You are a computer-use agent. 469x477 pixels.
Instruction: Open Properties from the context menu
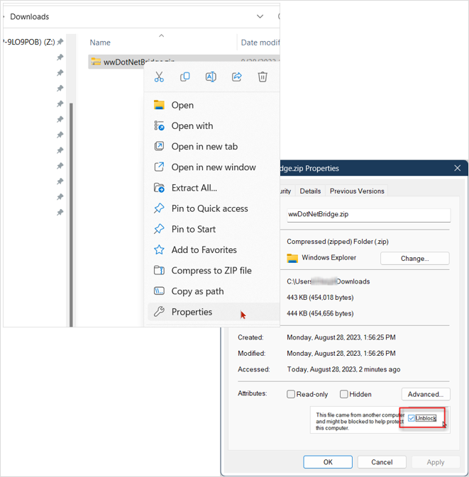213,312
